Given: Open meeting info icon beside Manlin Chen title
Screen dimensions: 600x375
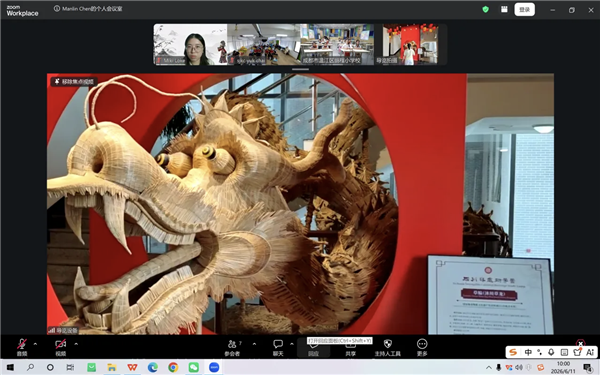Looking at the screenshot, I should [x=57, y=8].
